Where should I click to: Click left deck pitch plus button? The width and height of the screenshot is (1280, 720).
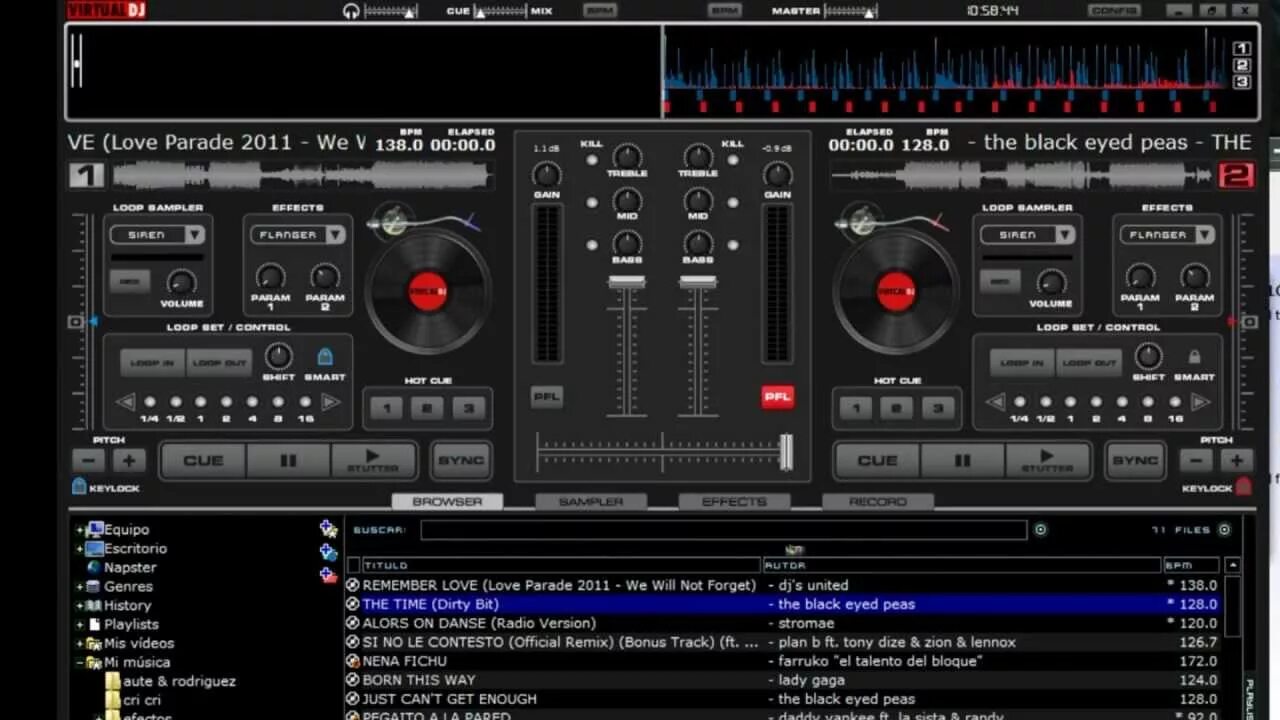[x=129, y=461]
